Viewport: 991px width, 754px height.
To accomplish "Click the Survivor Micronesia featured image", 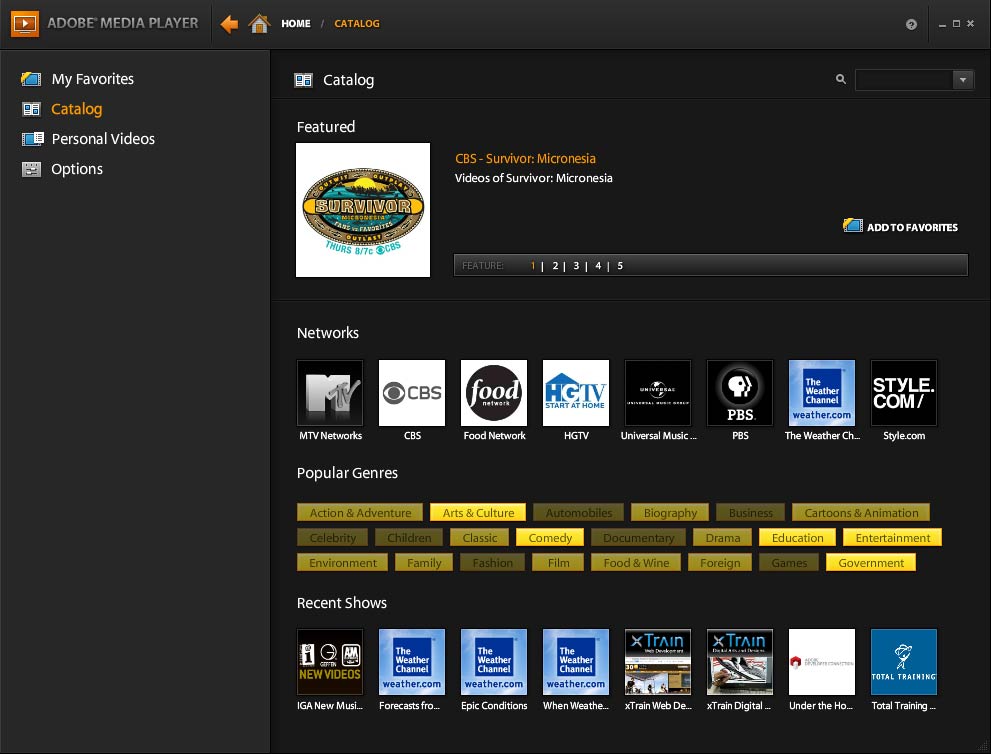I will pyautogui.click(x=363, y=210).
